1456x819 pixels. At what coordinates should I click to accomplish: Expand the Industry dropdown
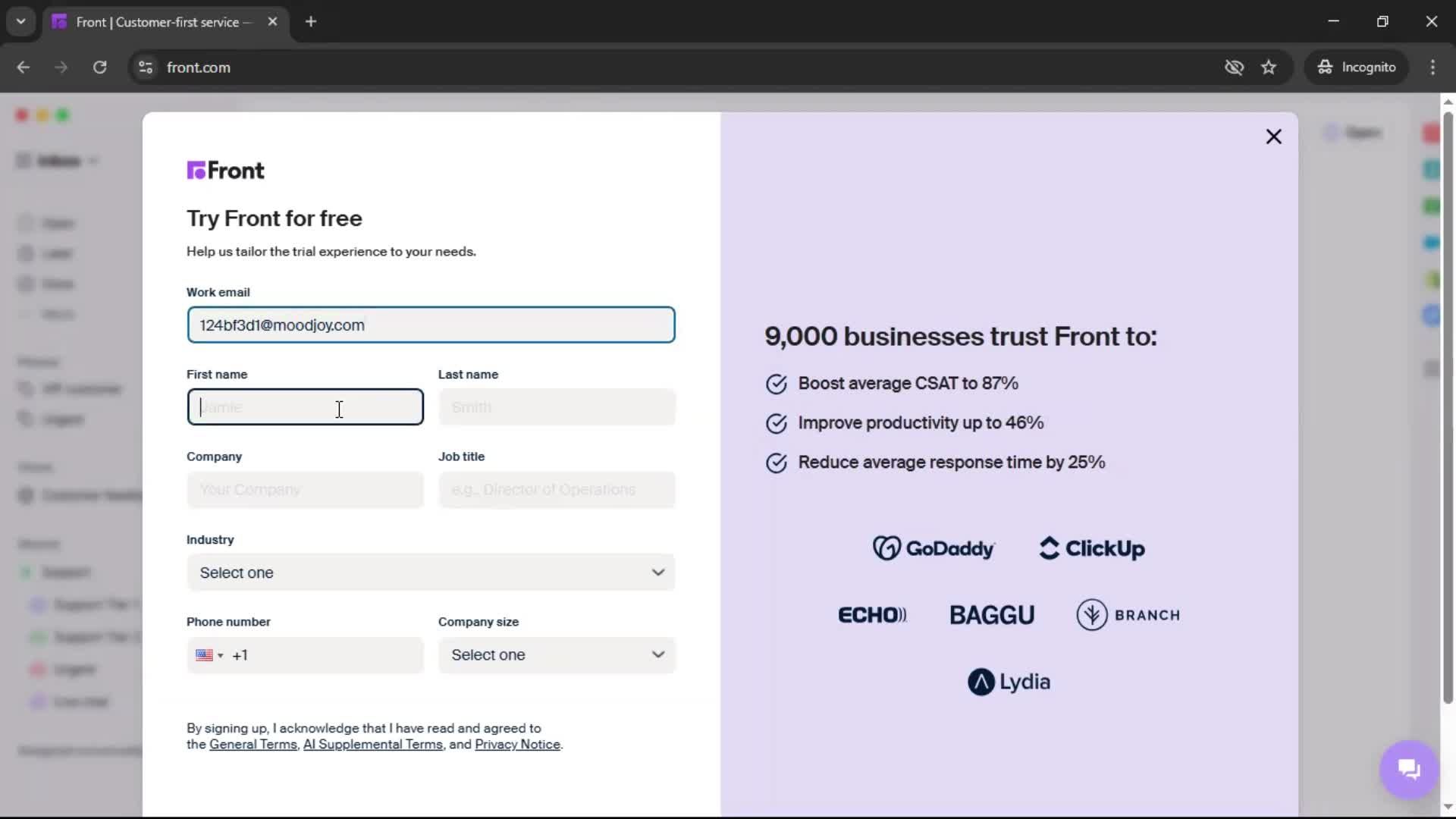(x=431, y=573)
